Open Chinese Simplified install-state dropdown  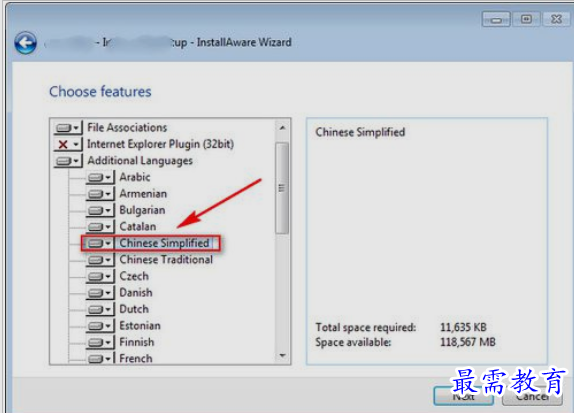pos(100,243)
